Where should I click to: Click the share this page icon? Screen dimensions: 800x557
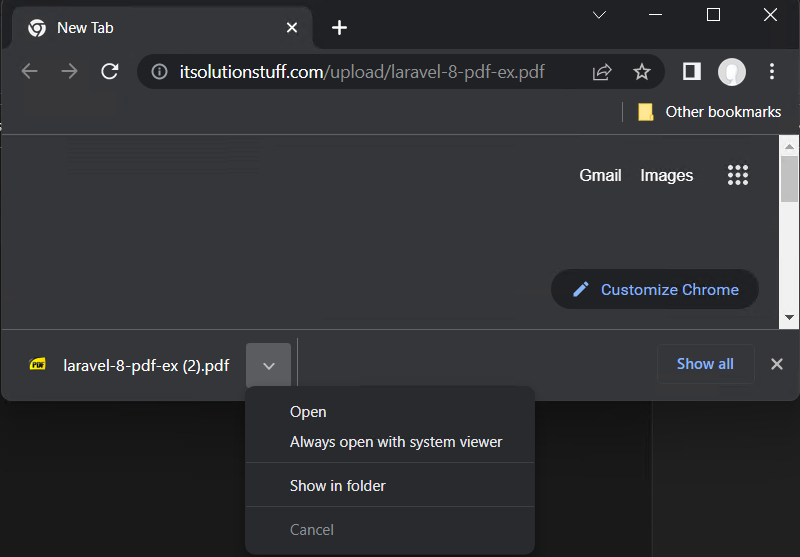[x=602, y=72]
